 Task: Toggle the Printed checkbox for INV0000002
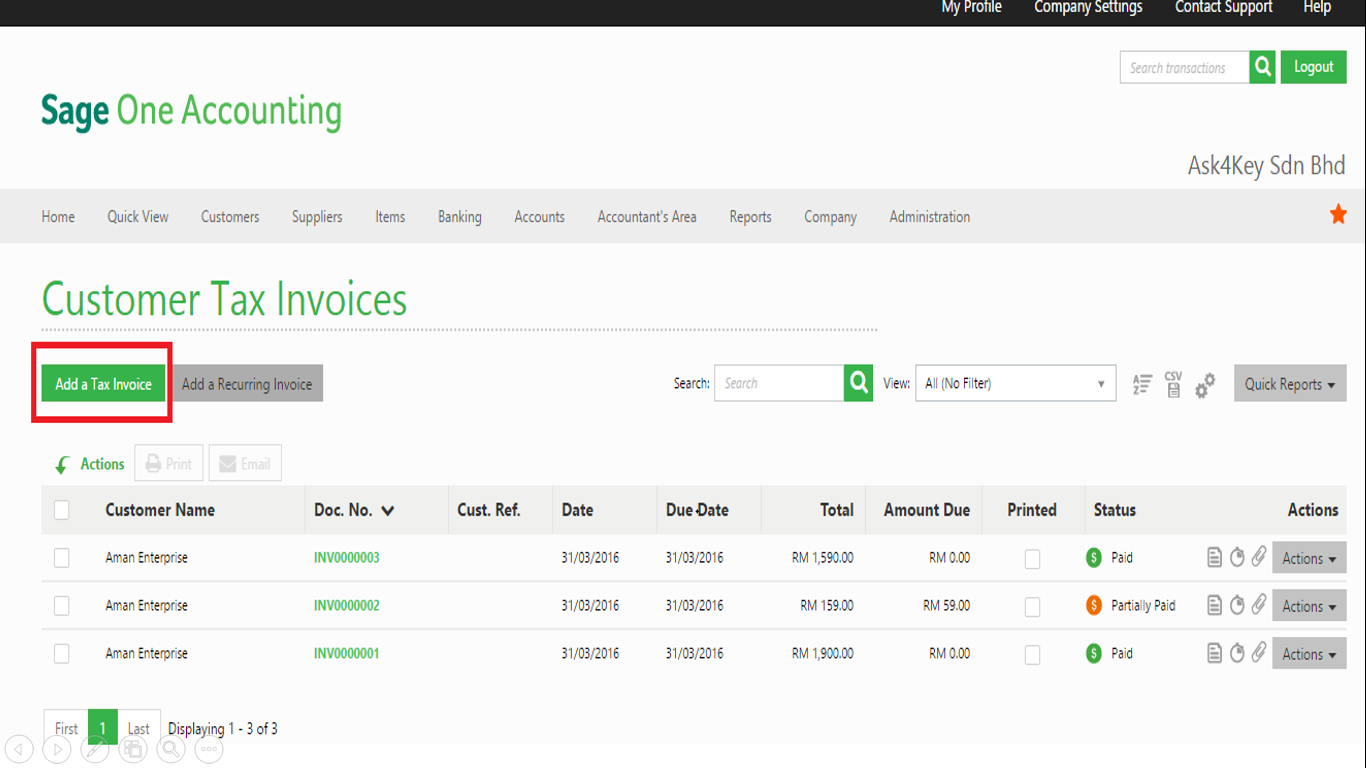[1032, 607]
